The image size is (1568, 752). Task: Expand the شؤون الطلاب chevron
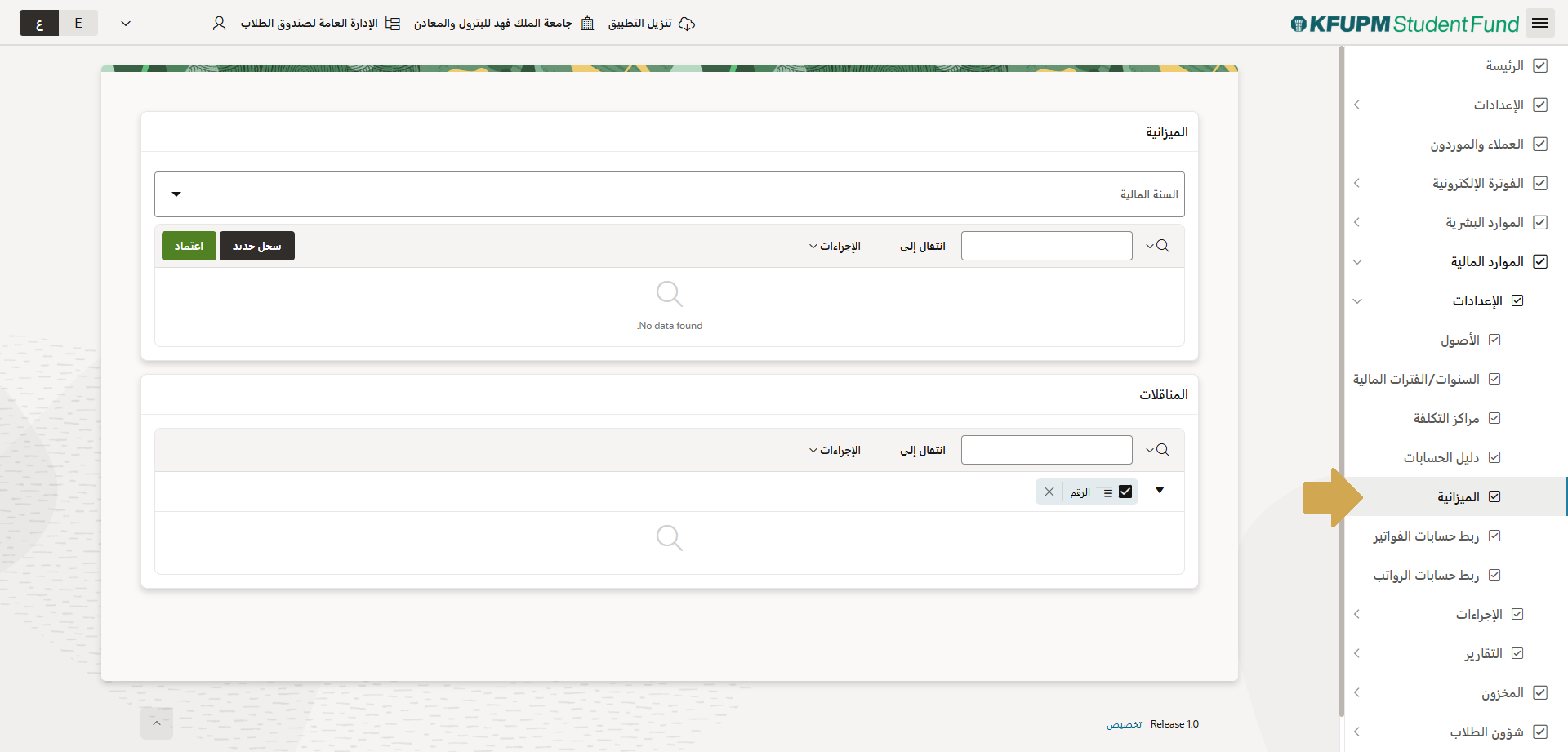pyautogui.click(x=1356, y=732)
